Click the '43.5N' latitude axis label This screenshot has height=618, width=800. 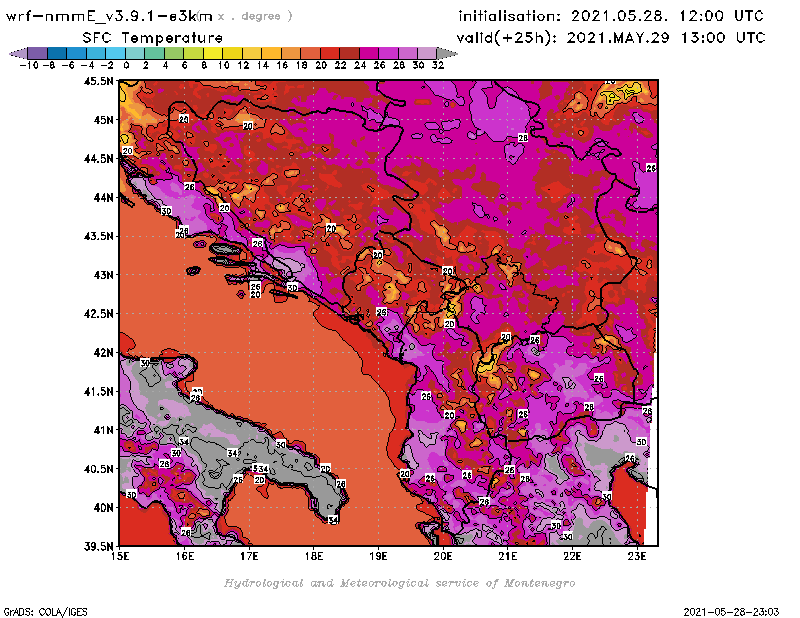coord(98,236)
